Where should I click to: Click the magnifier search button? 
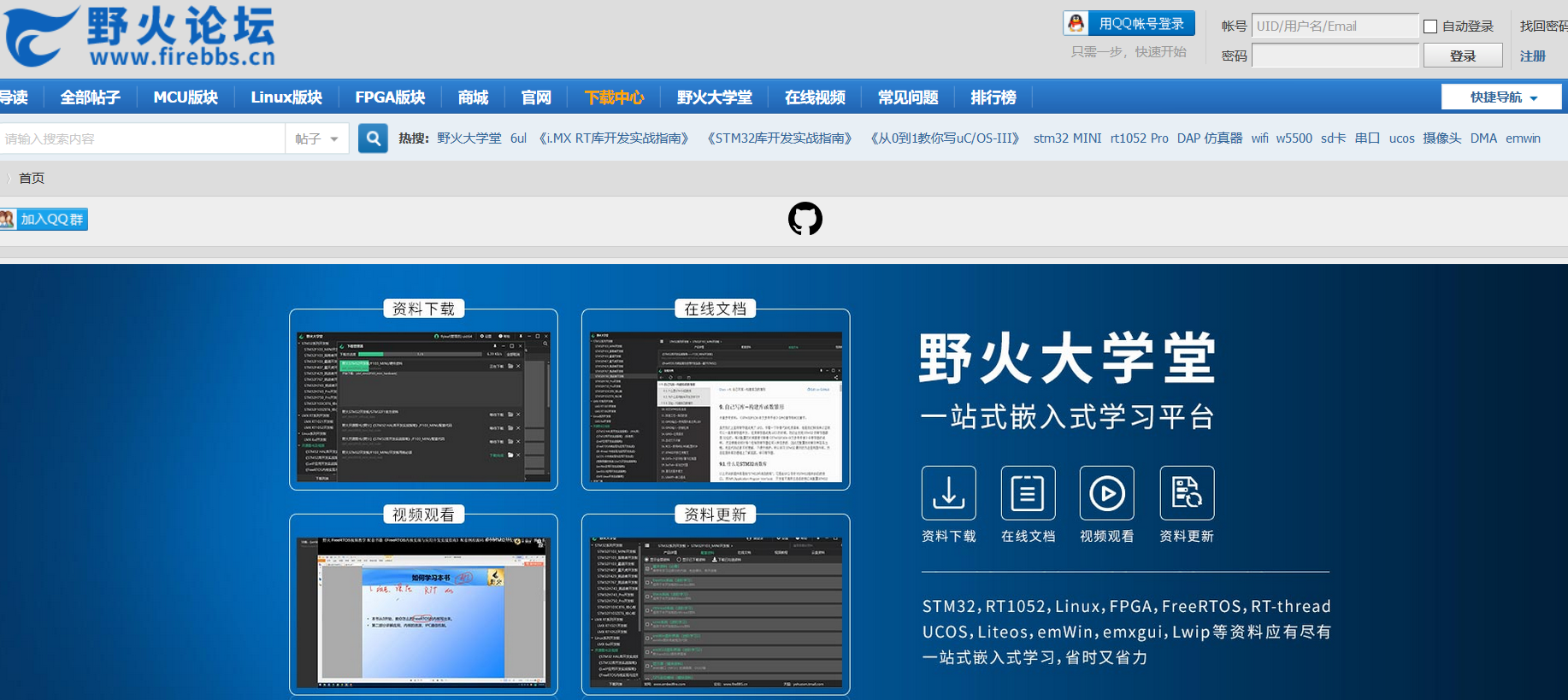coord(373,138)
